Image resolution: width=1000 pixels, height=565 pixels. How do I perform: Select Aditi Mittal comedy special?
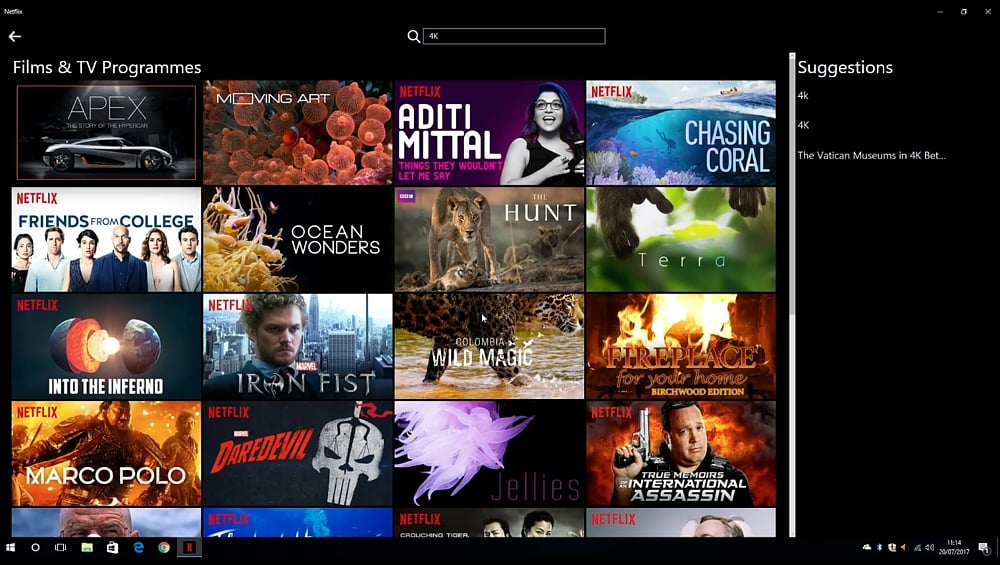tap(489, 133)
